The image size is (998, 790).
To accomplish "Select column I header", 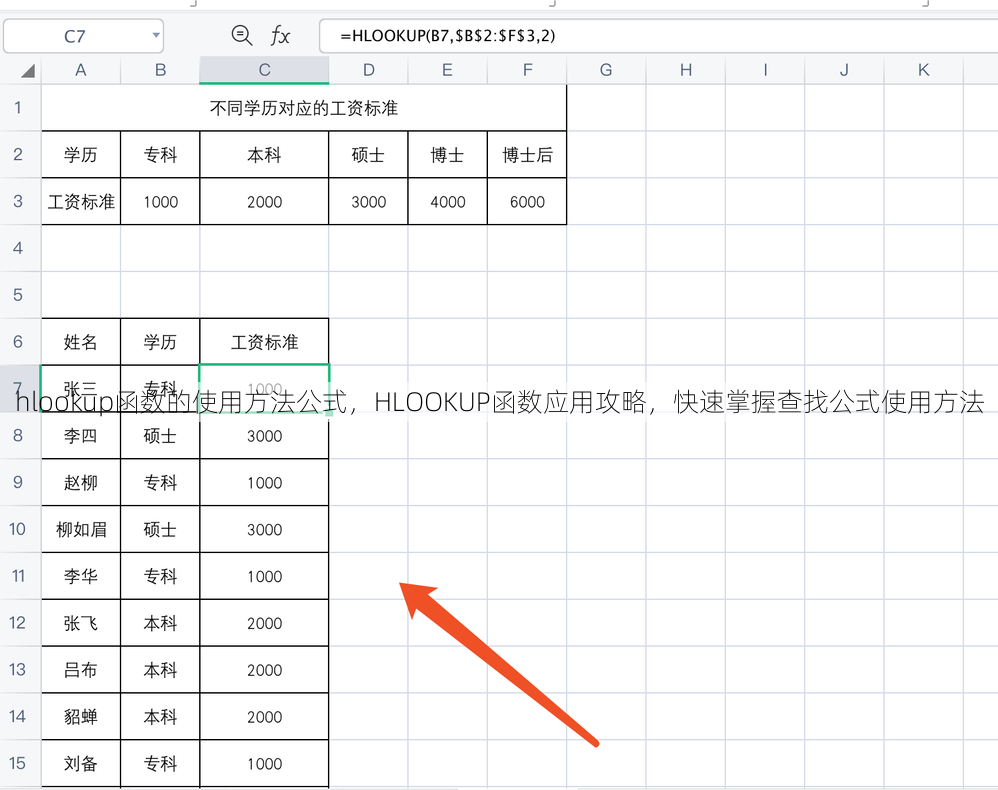I will [765, 70].
